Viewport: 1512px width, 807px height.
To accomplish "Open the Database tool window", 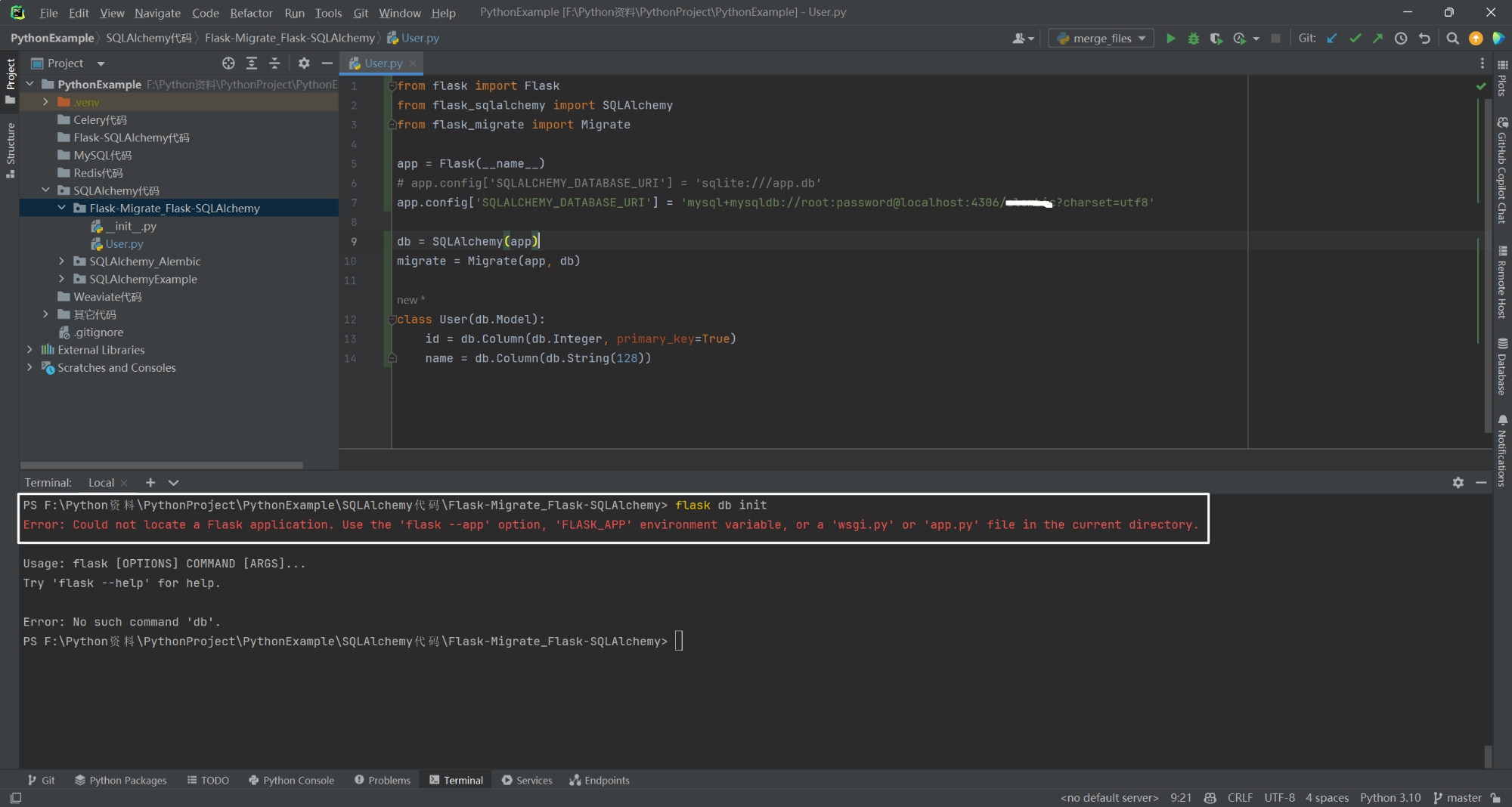I will point(1501,365).
